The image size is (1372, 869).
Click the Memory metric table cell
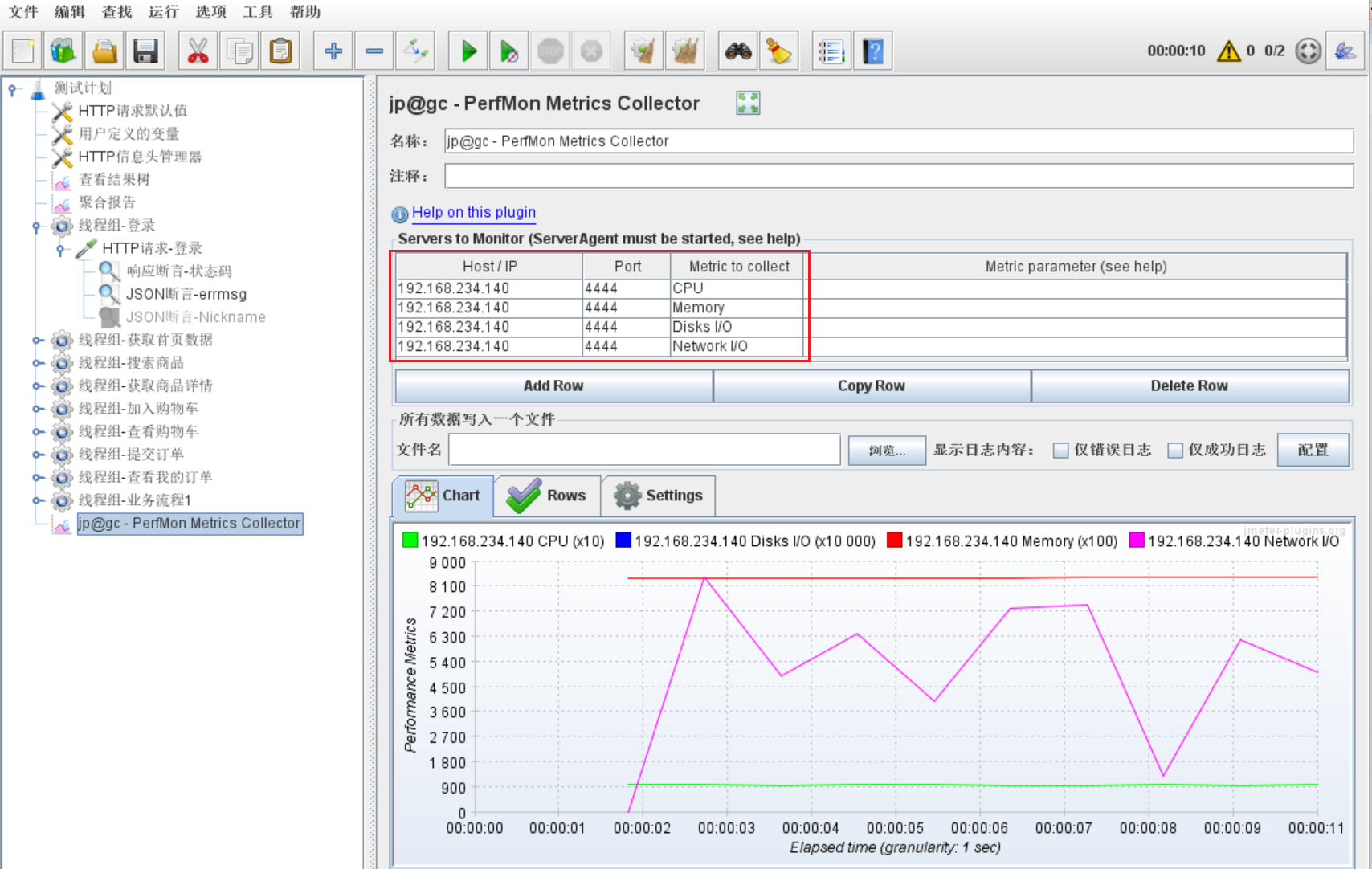coord(737,308)
